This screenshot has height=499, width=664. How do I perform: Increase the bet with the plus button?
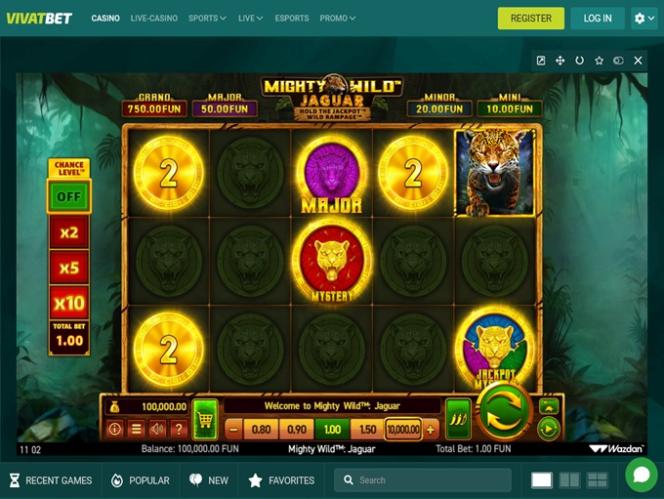pyautogui.click(x=430, y=430)
